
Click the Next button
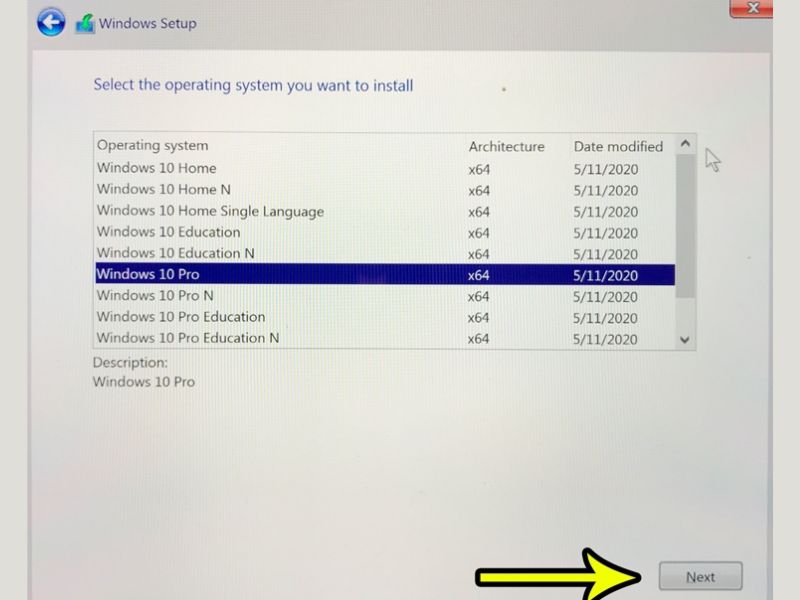click(x=701, y=577)
